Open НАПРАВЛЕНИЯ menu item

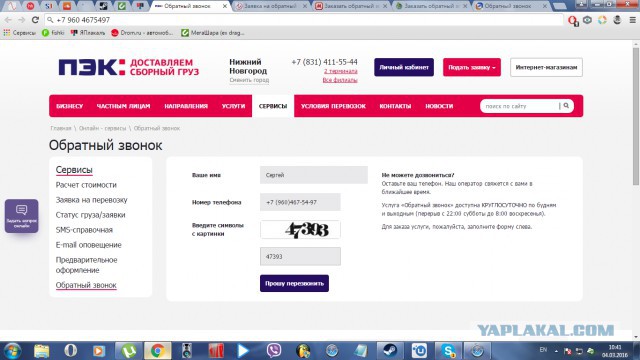pos(186,106)
